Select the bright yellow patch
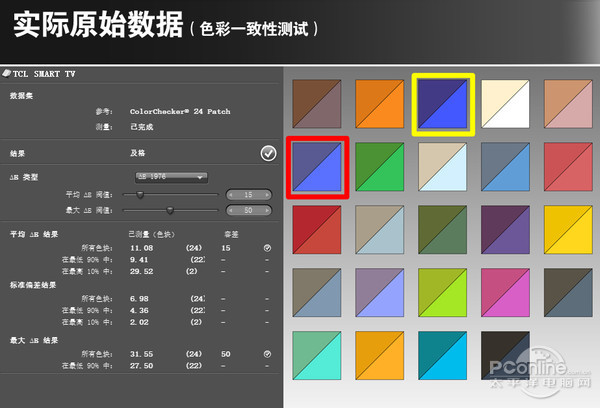Viewport: 600px width, 408px height. pos(568,230)
